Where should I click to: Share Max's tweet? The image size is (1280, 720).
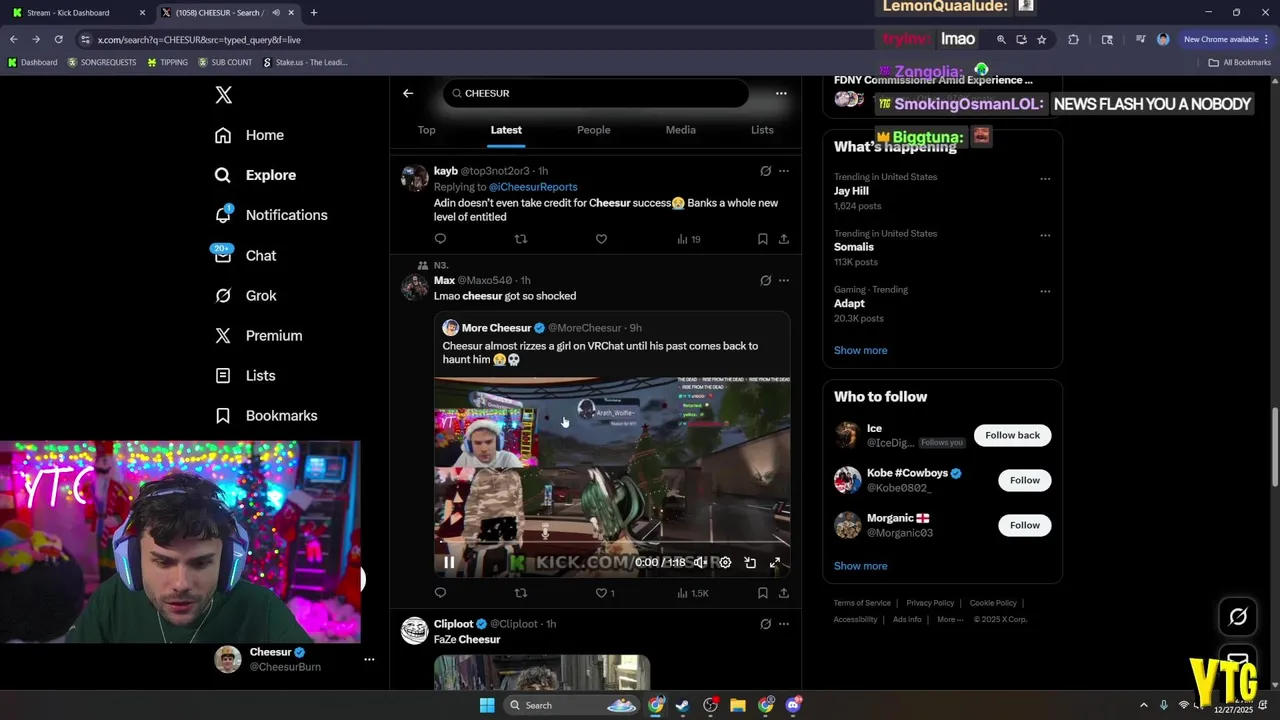[x=783, y=593]
